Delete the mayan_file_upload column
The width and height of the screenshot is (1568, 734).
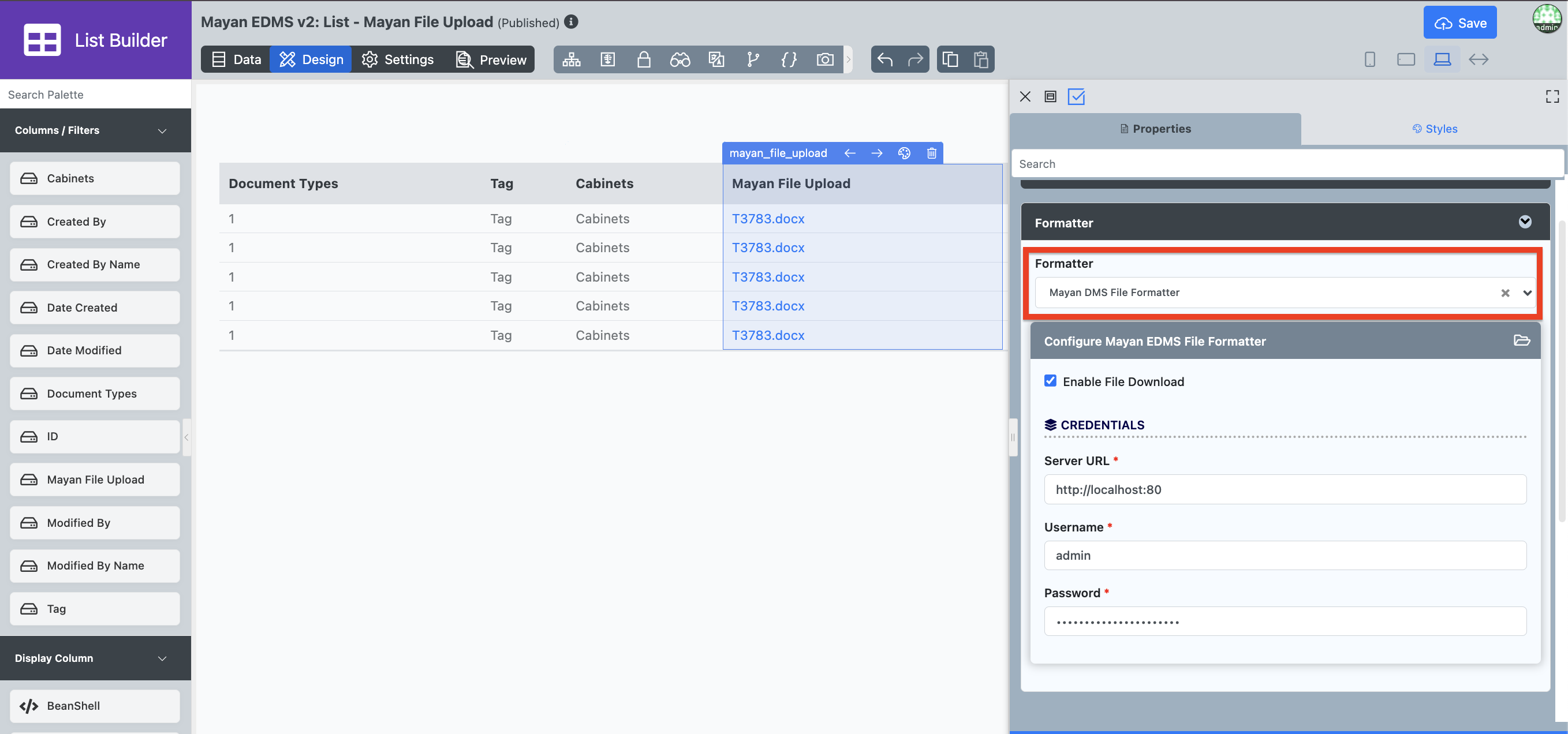[931, 153]
